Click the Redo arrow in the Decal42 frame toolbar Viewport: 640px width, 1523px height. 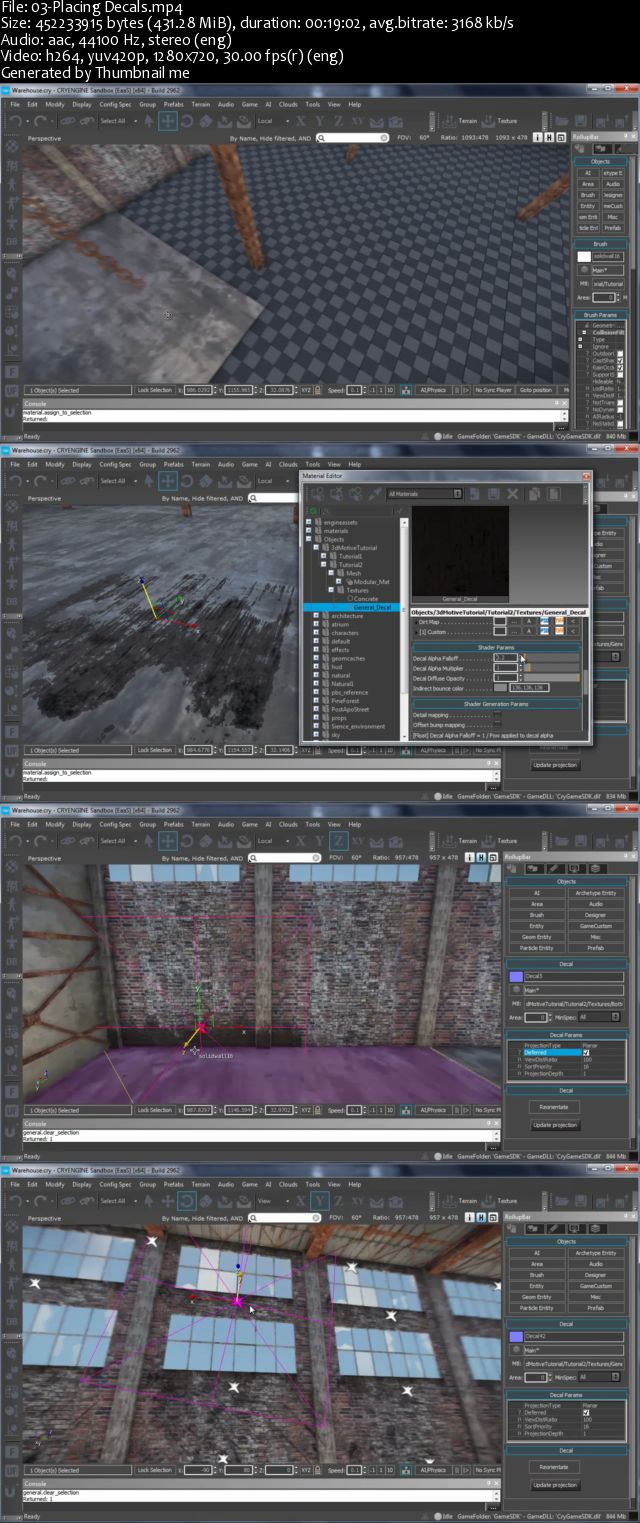pos(41,1201)
